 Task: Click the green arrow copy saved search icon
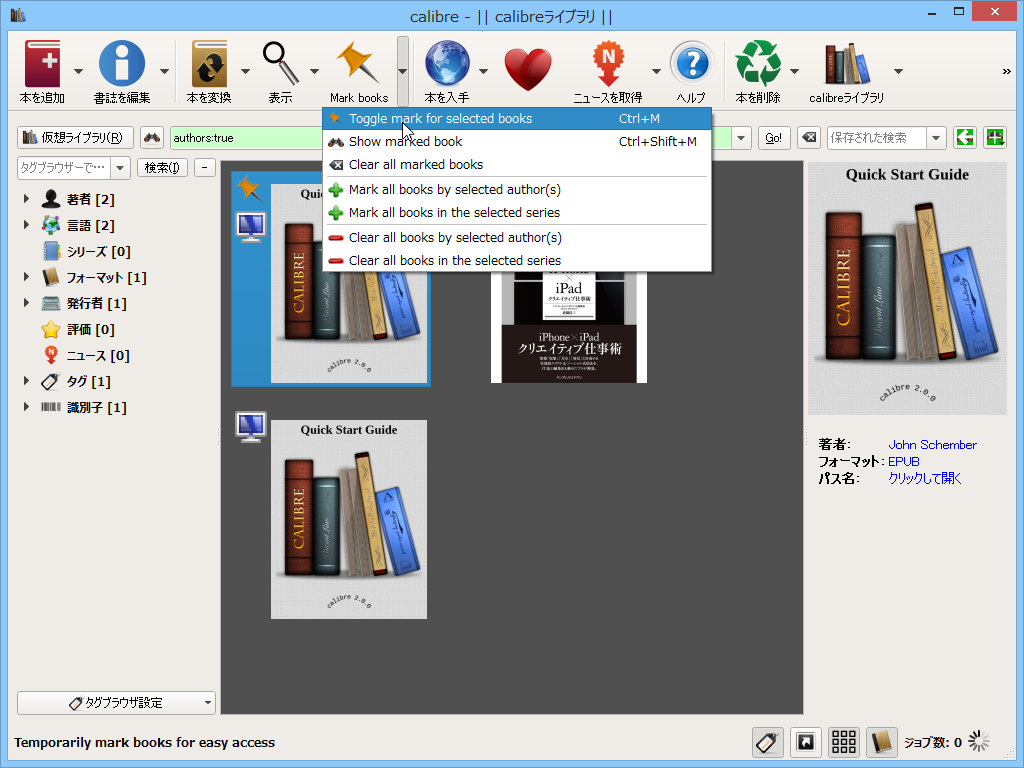click(965, 138)
